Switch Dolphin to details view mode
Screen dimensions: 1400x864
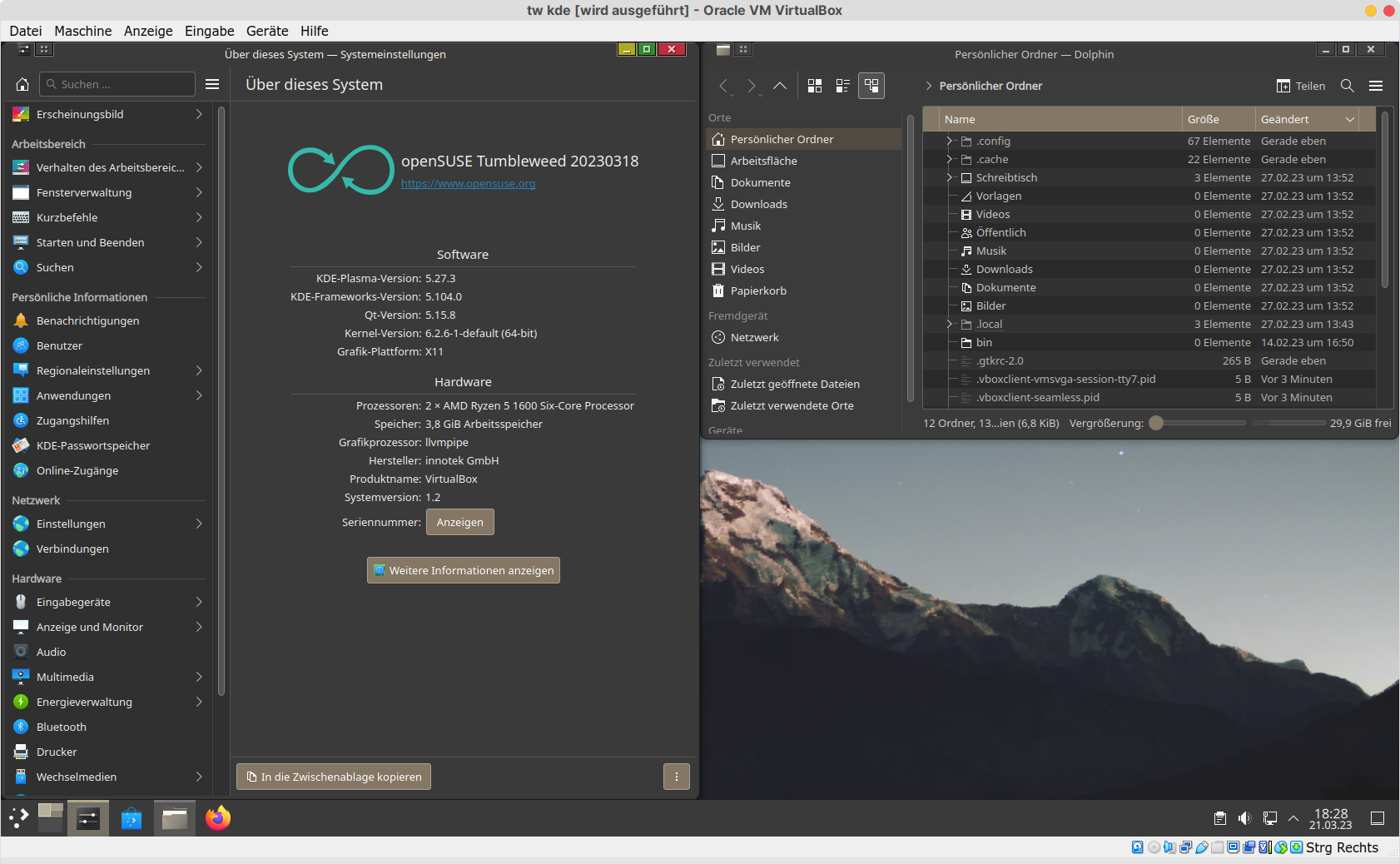click(871, 86)
